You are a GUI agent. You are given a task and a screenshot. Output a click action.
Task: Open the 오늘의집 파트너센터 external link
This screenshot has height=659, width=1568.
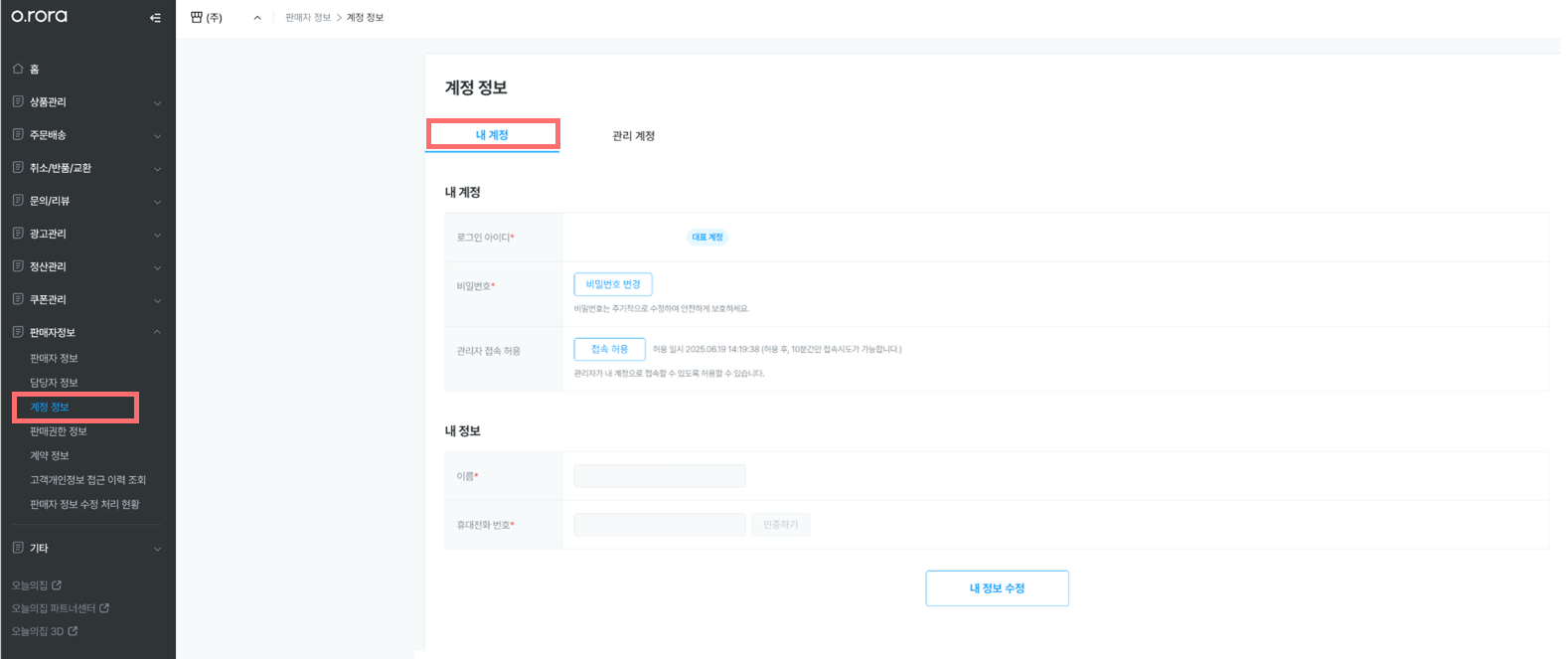click(x=61, y=608)
